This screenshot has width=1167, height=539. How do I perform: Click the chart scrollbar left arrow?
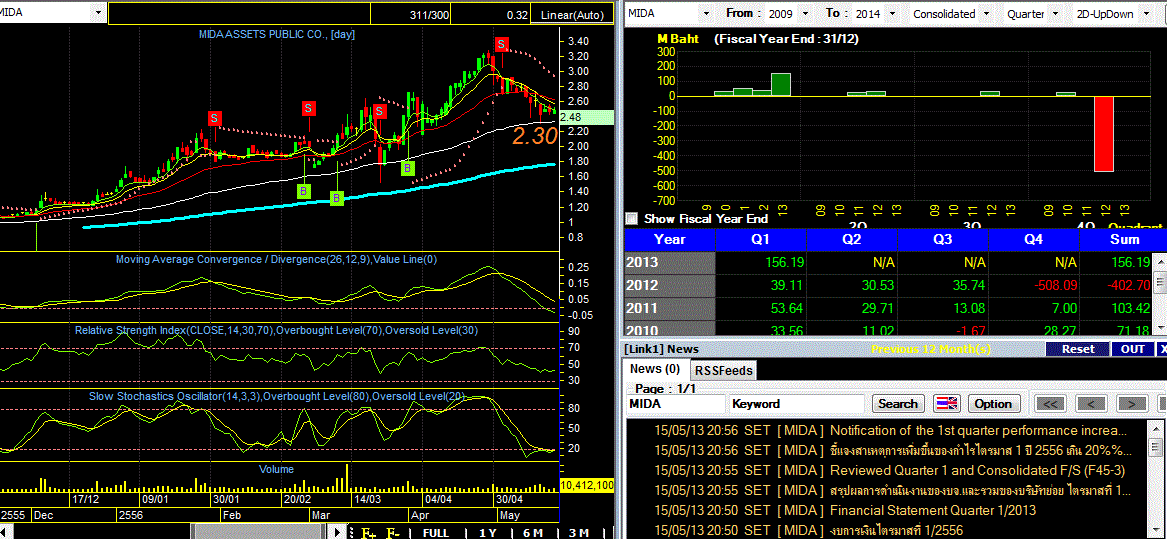coord(4,532)
